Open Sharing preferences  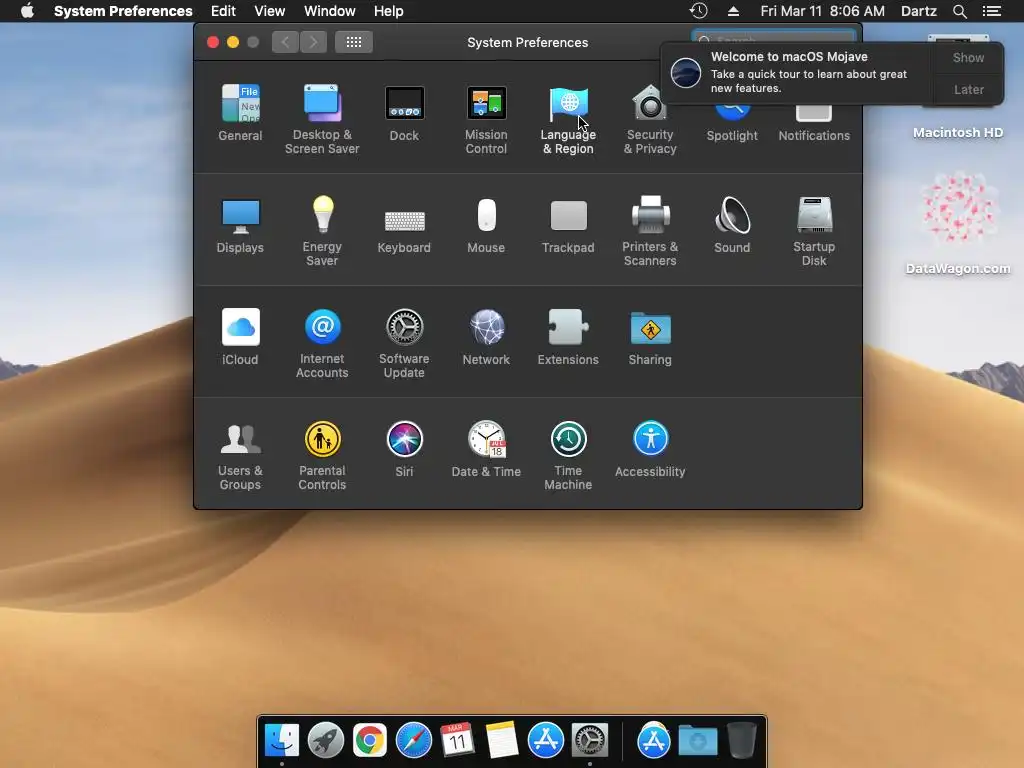(x=650, y=337)
